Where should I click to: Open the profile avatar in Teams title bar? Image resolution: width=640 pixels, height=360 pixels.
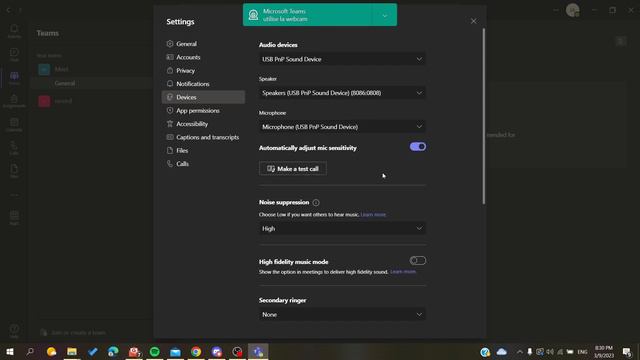coord(573,10)
